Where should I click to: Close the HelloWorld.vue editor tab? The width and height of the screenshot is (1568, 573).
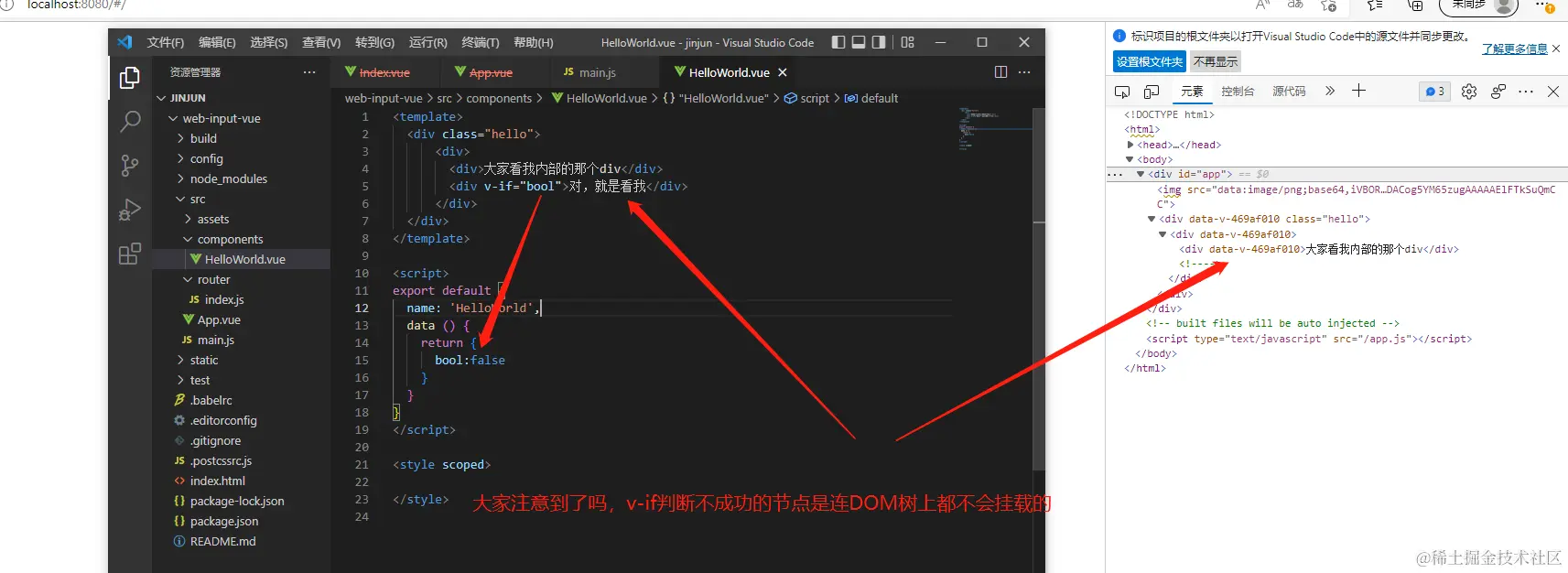[x=783, y=72]
